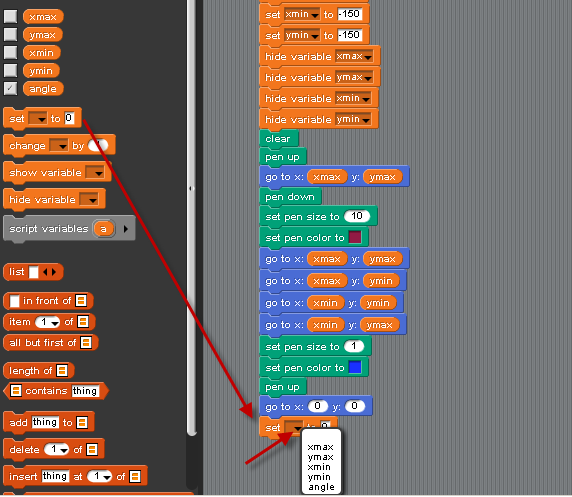Click the pen size 10 input field
Viewport: 572px width, 497px height.
[357, 216]
